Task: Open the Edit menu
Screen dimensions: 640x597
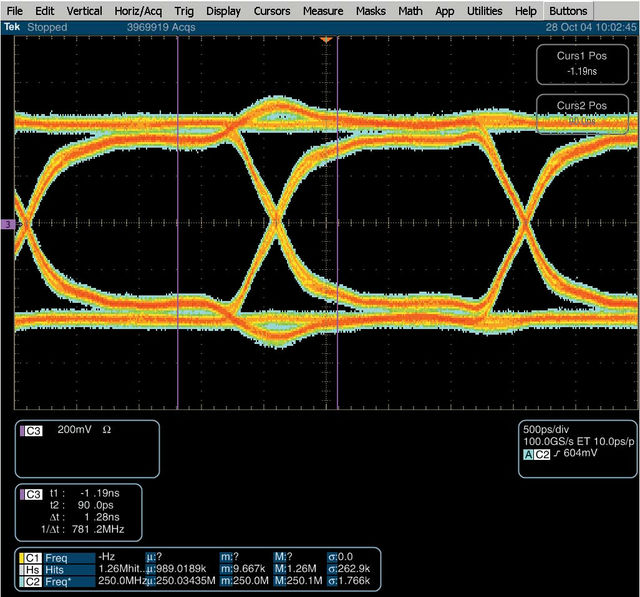Action: tap(44, 11)
